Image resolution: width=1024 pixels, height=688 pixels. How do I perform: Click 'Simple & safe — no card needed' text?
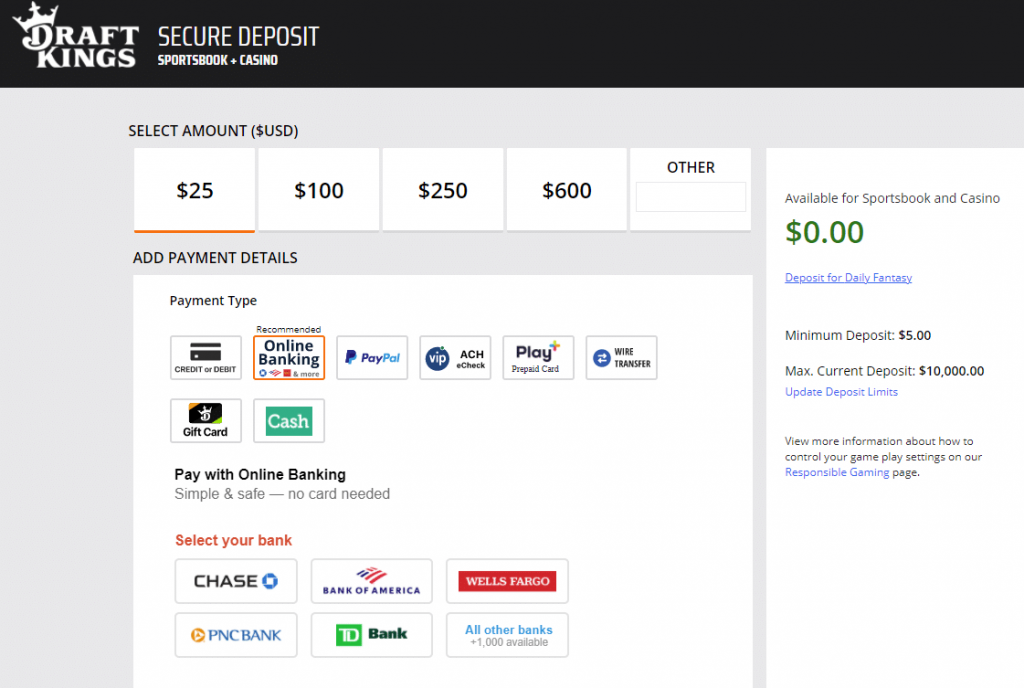(x=282, y=494)
